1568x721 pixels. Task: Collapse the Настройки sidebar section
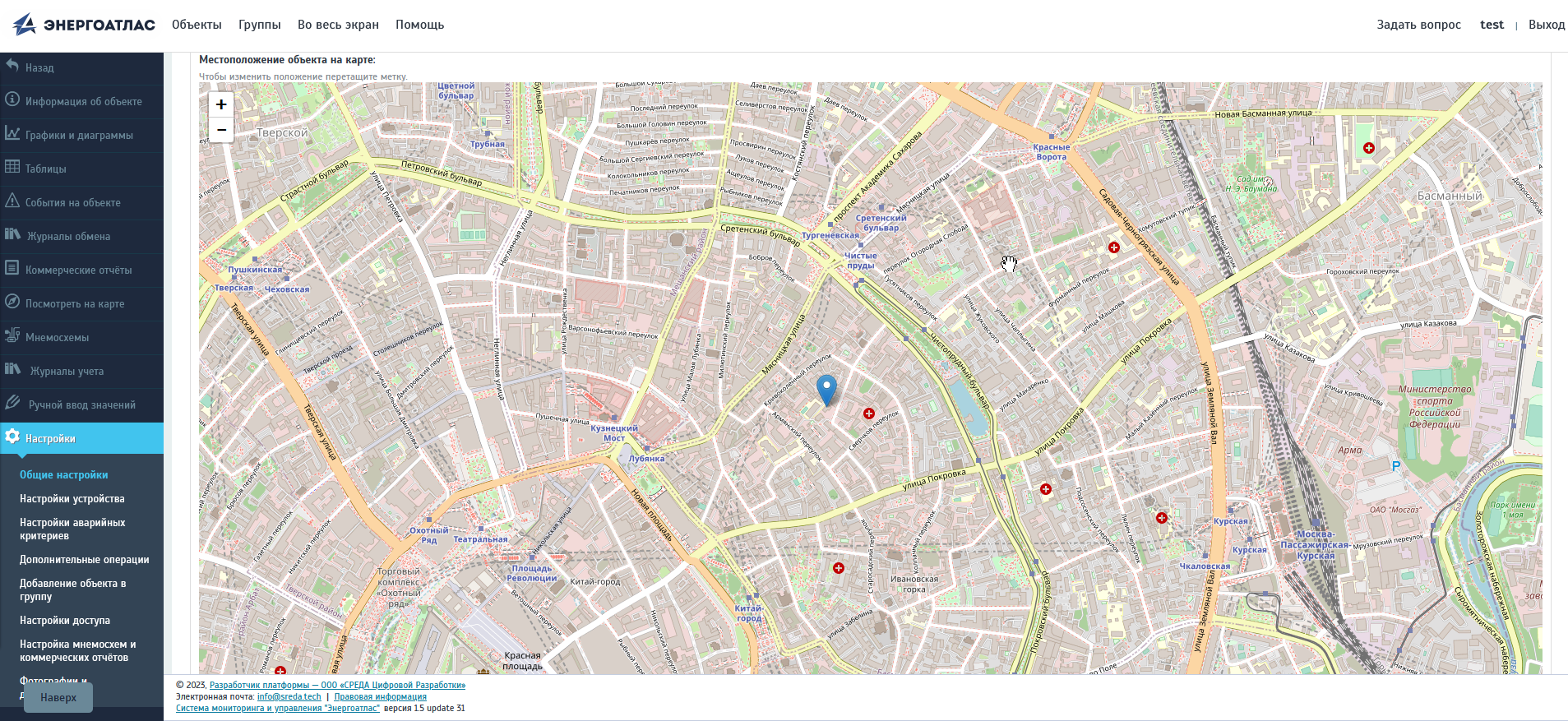click(x=81, y=438)
